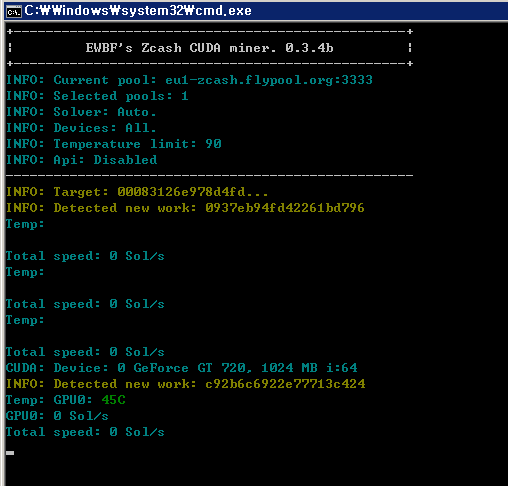This screenshot has width=508, height=486.
Task: Click the blinking cursor at the prompt bottom
Action: tap(10, 453)
